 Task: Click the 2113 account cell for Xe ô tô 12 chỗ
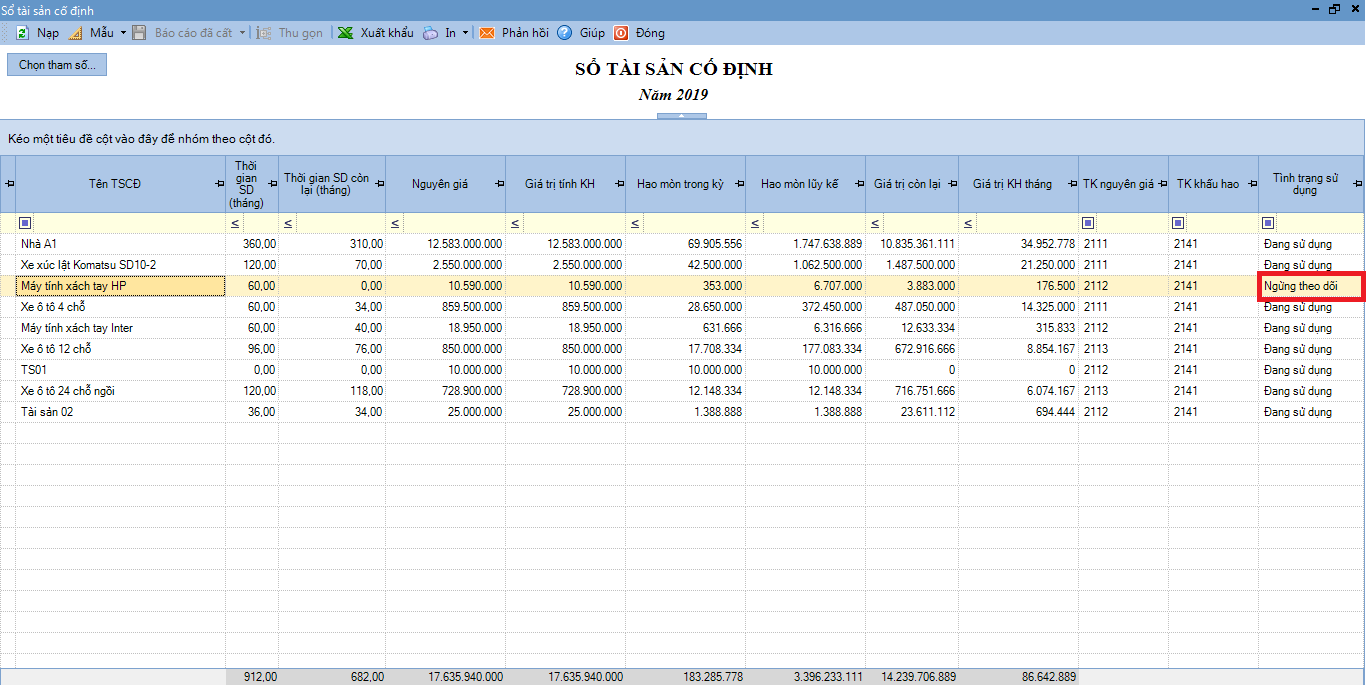click(x=1123, y=349)
